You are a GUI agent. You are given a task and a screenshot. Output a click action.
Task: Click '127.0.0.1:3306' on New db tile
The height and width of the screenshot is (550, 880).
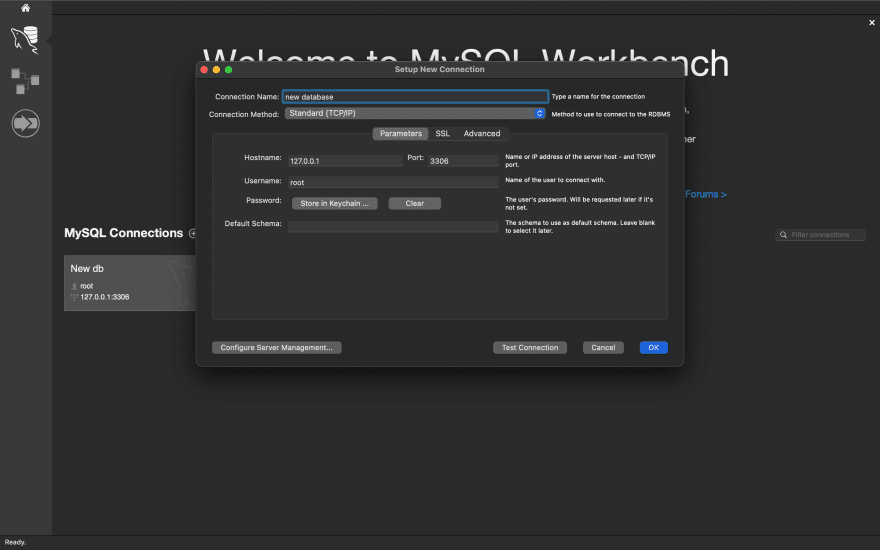coord(104,297)
